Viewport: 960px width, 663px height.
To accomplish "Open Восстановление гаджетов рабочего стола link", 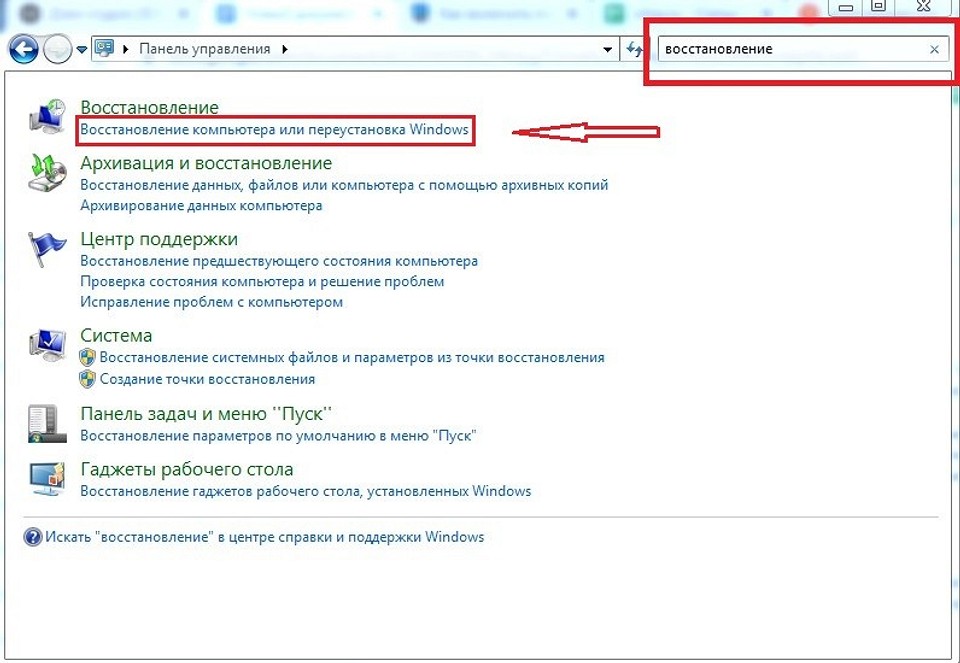I will pyautogui.click(x=306, y=491).
